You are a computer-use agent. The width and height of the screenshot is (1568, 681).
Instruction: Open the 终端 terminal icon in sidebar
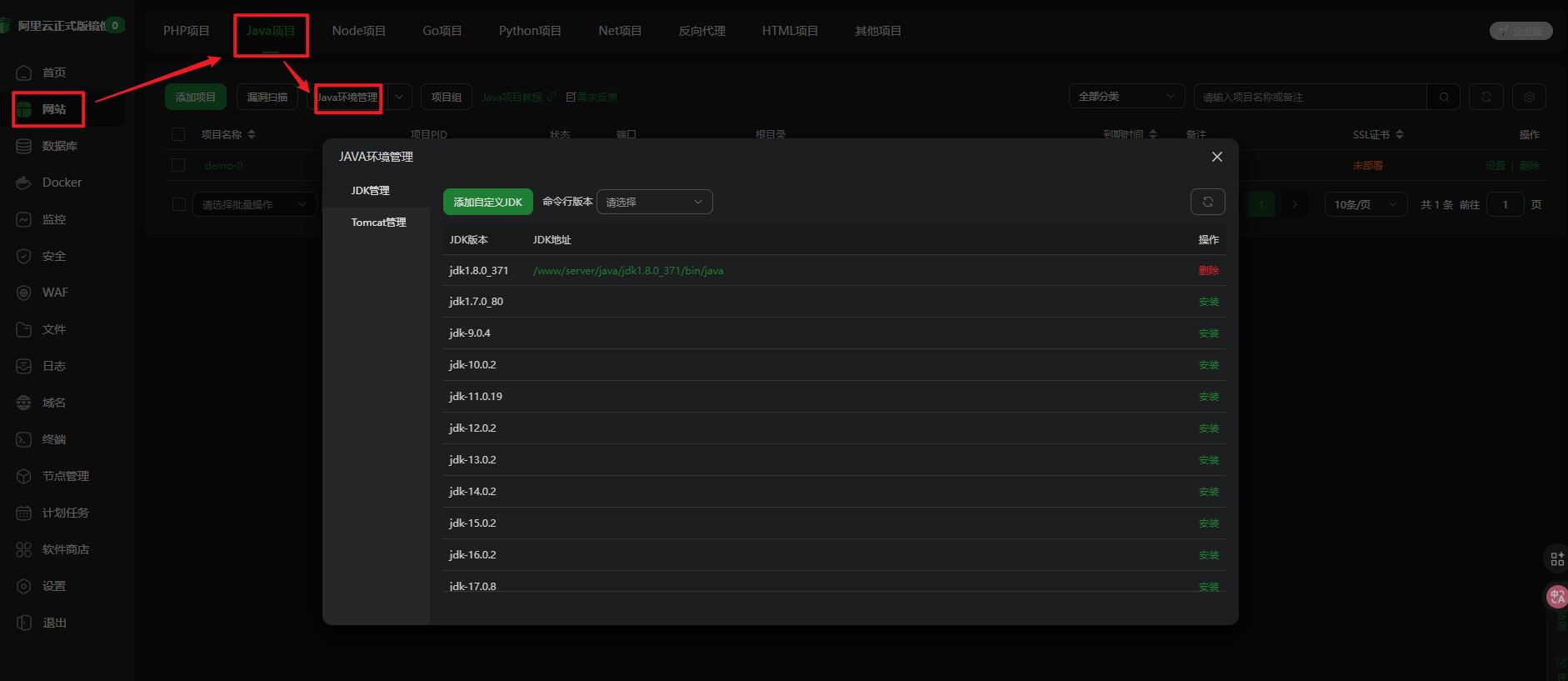point(24,439)
